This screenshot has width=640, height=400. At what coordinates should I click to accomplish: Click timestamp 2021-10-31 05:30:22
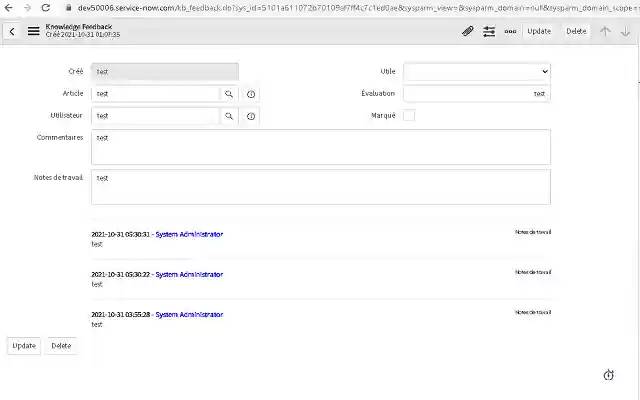tap(120, 274)
